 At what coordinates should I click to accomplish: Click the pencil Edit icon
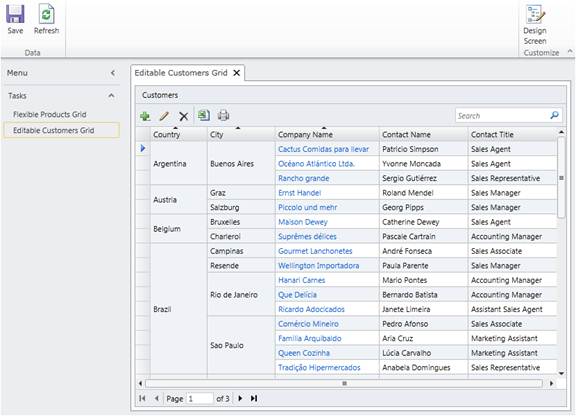(164, 116)
